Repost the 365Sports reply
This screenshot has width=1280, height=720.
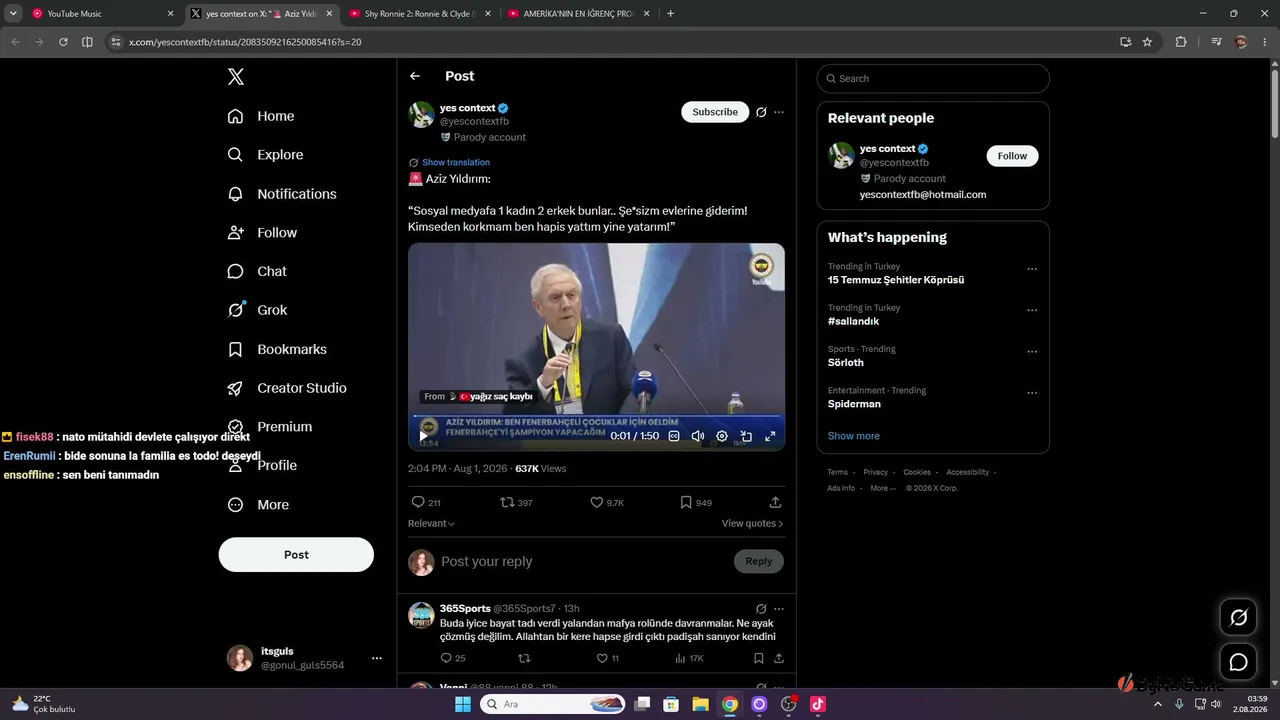click(x=523, y=658)
